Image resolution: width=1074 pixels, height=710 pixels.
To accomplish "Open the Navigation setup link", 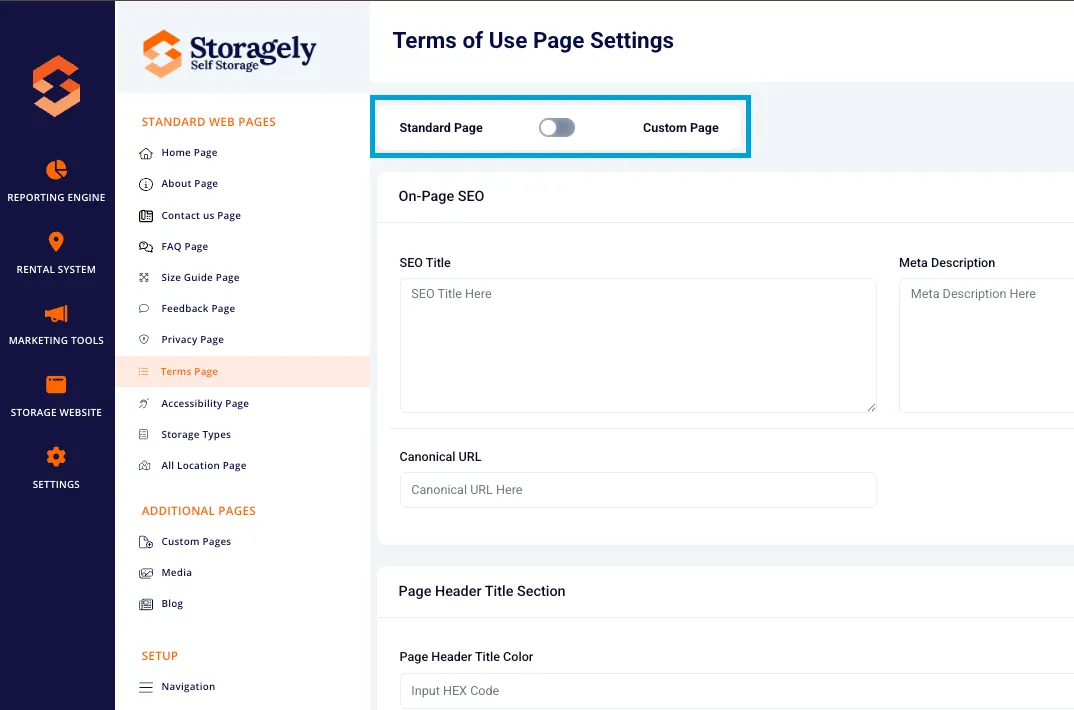I will click(188, 687).
